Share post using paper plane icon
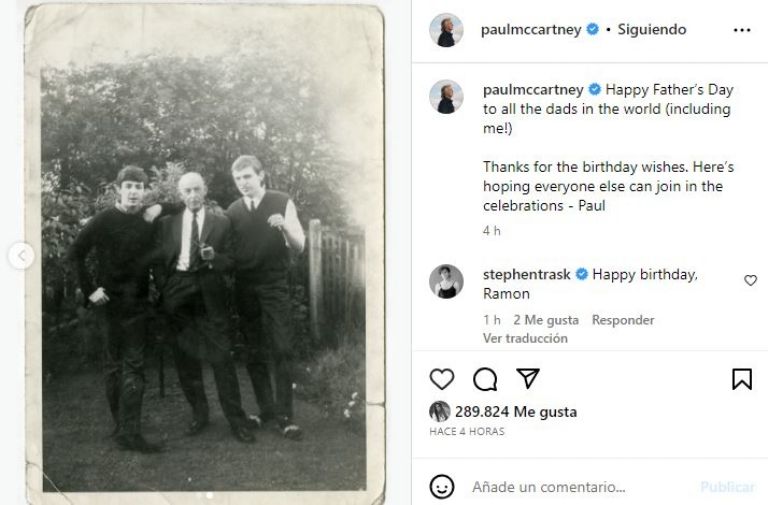The height and width of the screenshot is (505, 768). 528,379
